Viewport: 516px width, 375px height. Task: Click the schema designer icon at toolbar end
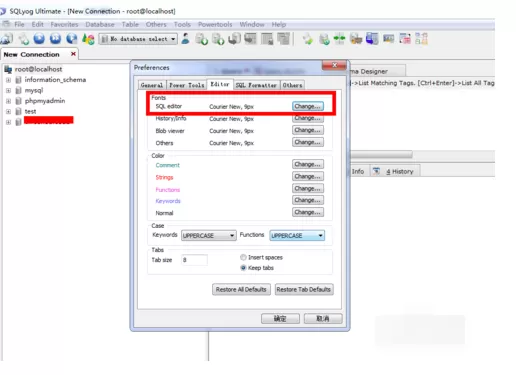pyautogui.click(x=421, y=39)
